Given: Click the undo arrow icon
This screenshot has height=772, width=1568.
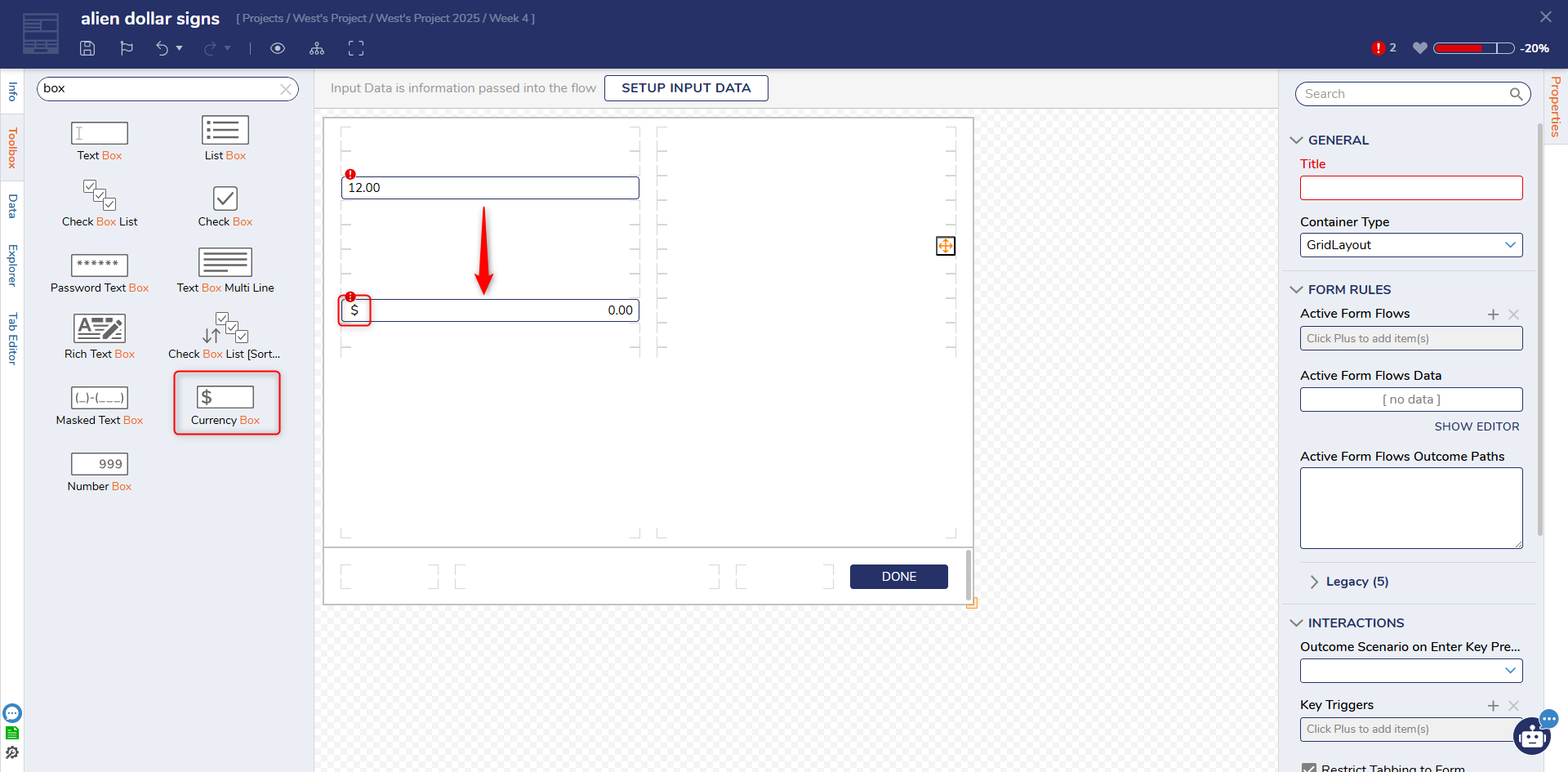Looking at the screenshot, I should point(162,49).
